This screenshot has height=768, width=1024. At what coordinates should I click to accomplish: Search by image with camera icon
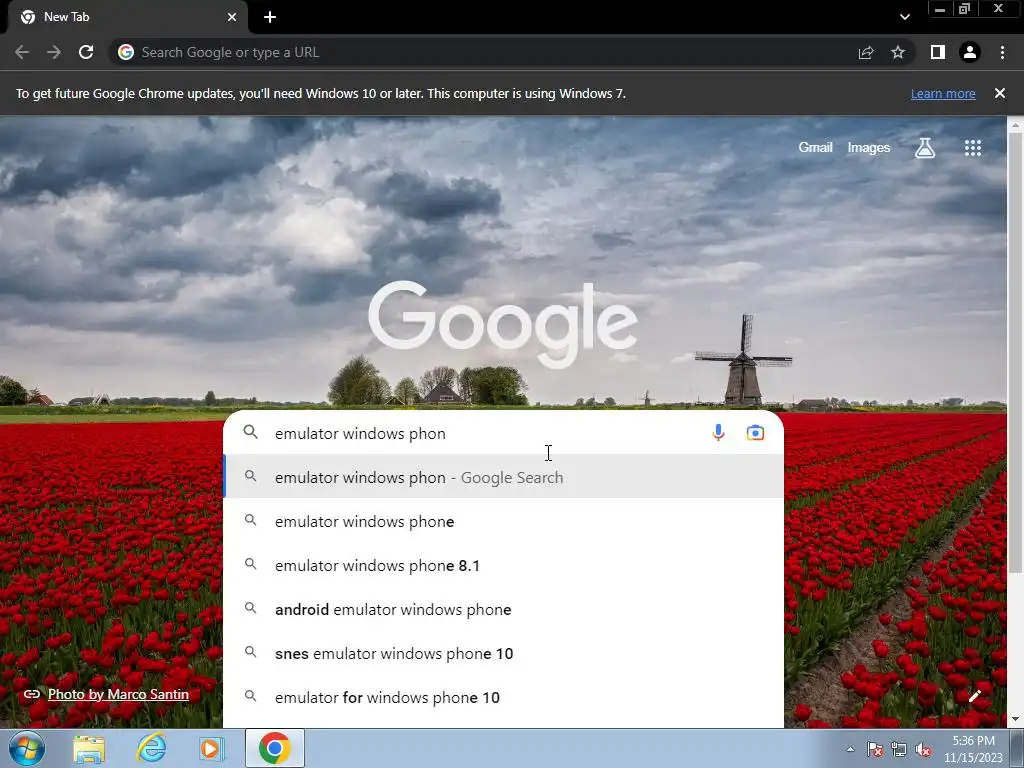[755, 432]
